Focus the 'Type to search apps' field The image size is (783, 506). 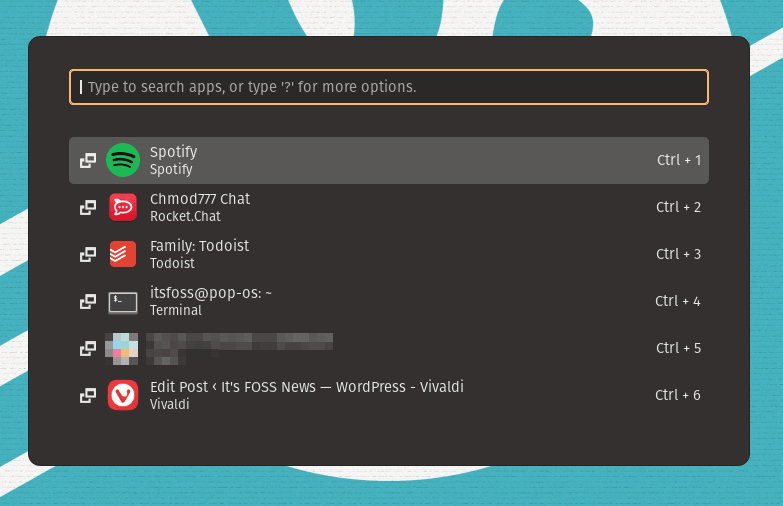[x=388, y=87]
